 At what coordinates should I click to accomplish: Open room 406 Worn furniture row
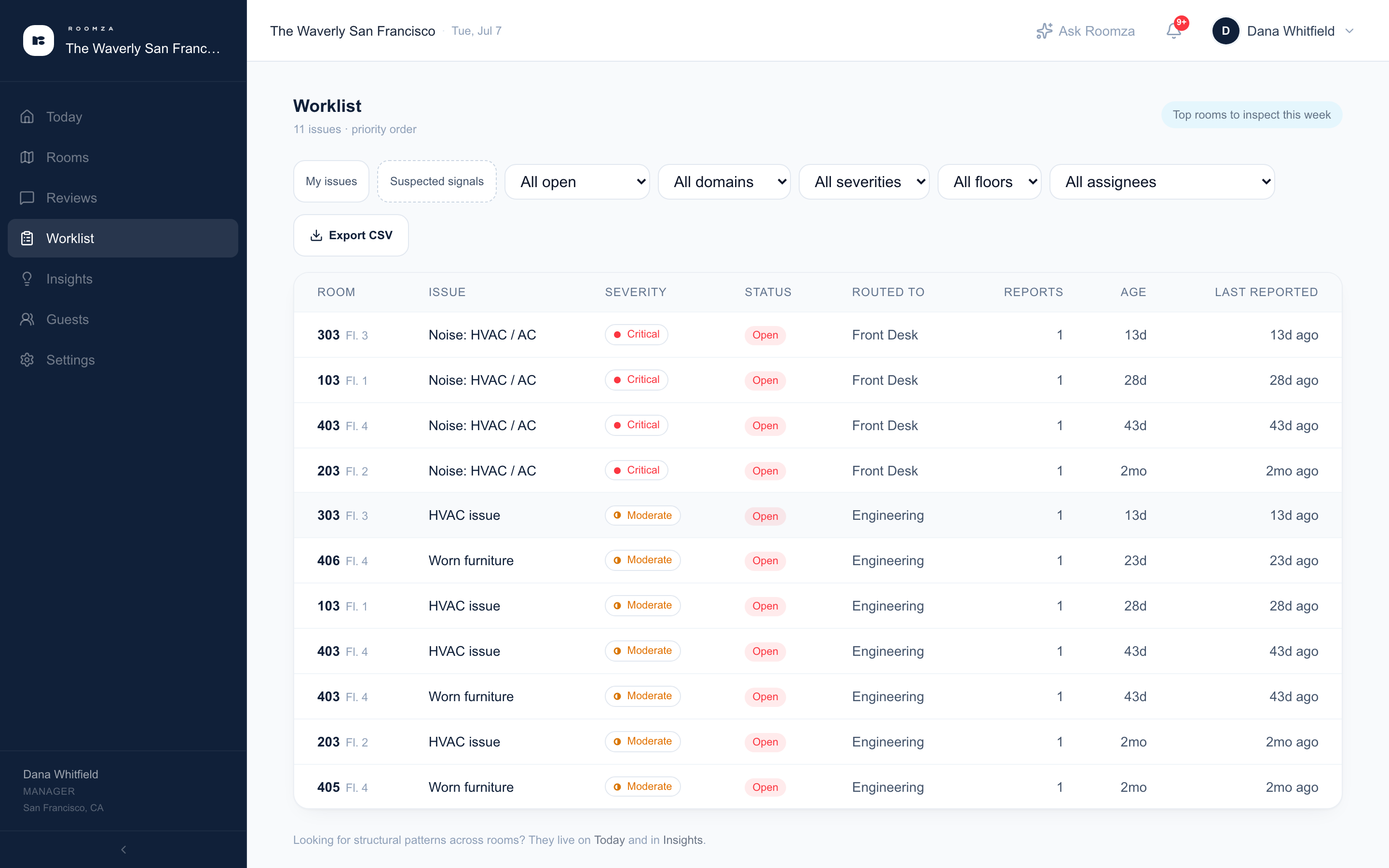point(817,560)
